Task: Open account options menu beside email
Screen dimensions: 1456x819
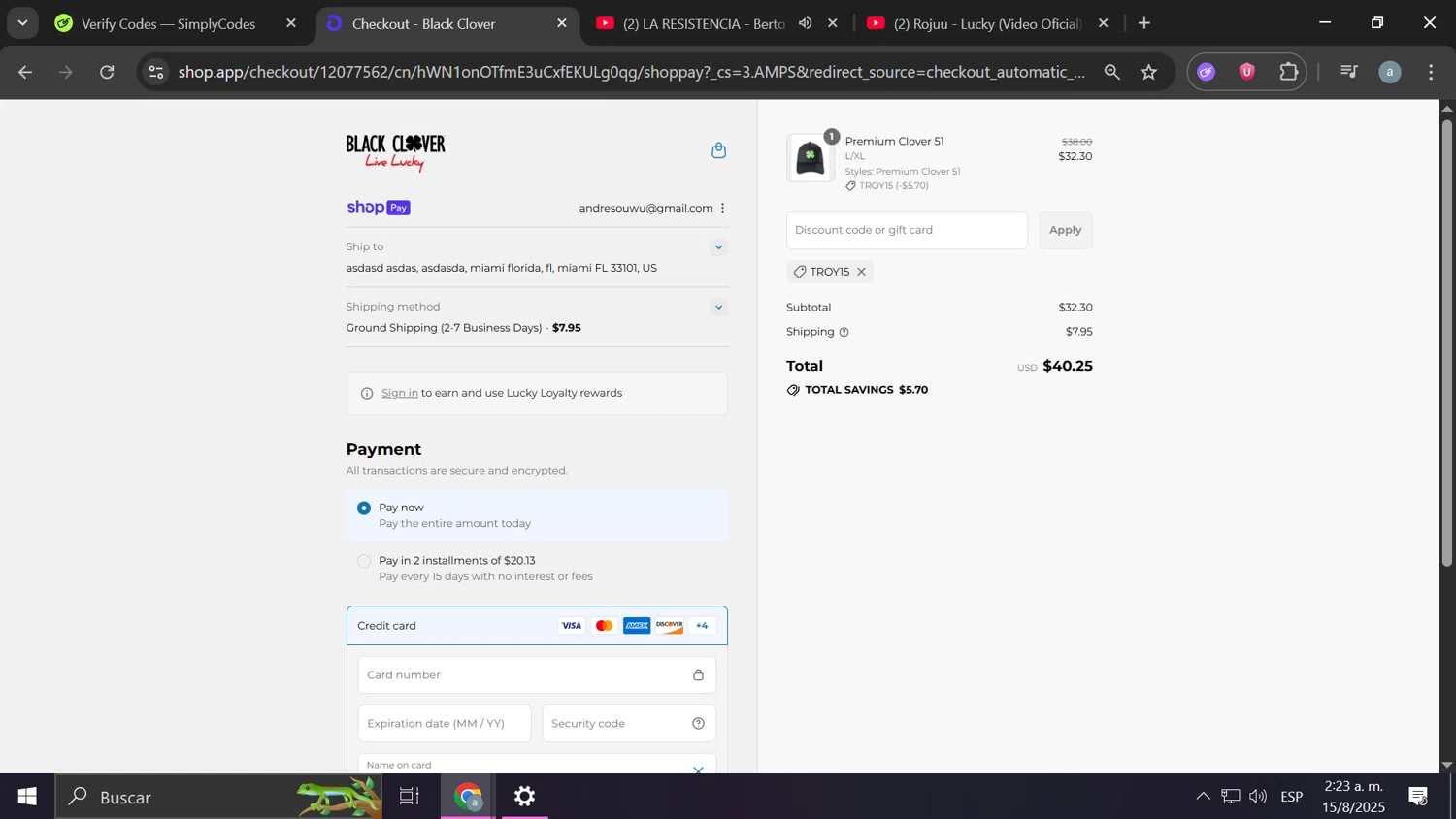Action: tap(723, 208)
